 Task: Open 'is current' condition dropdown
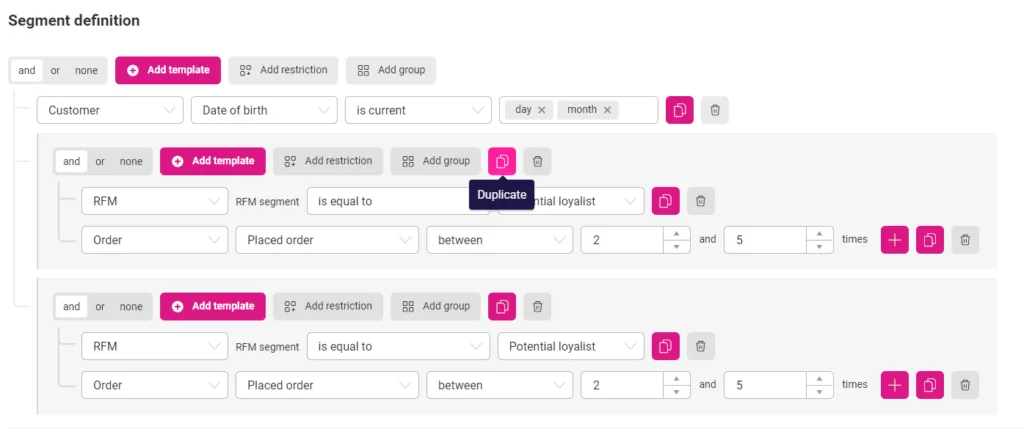418,110
